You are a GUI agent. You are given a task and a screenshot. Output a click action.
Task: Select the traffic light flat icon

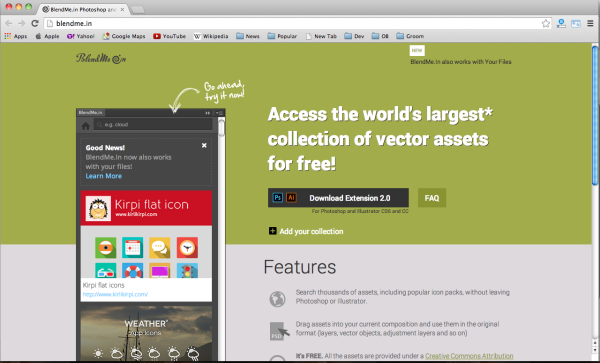point(187,270)
